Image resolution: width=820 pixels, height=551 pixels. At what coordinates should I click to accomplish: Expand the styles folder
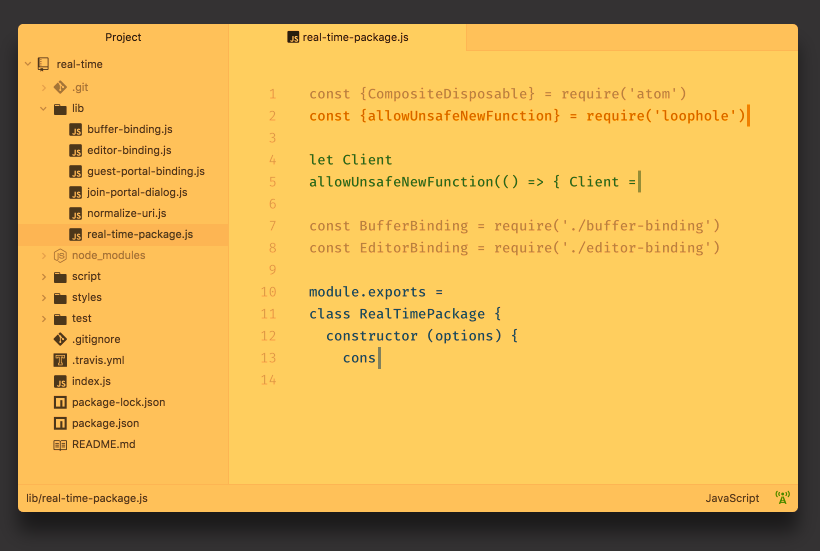click(43, 297)
